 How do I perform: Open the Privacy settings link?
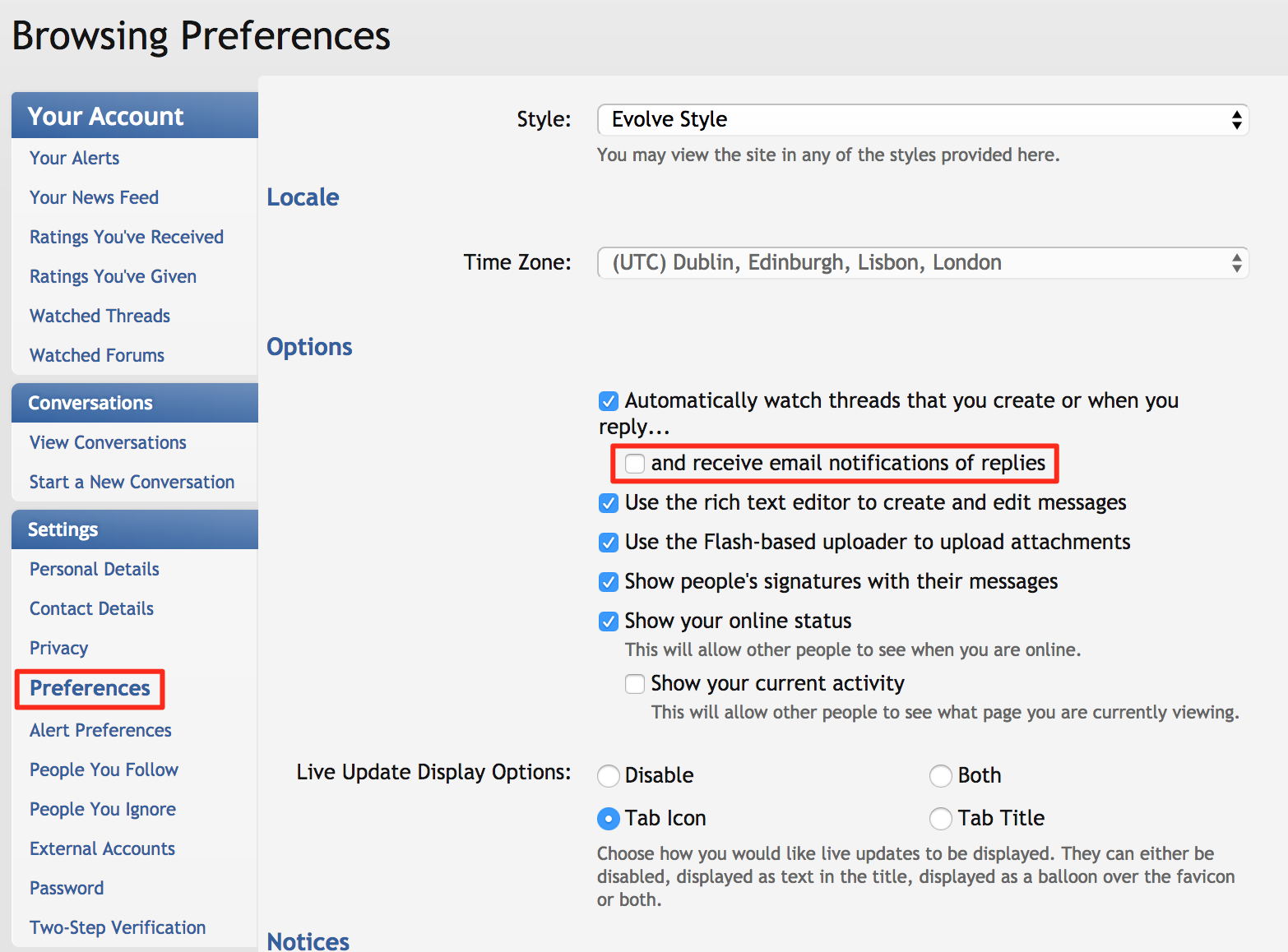pos(58,648)
